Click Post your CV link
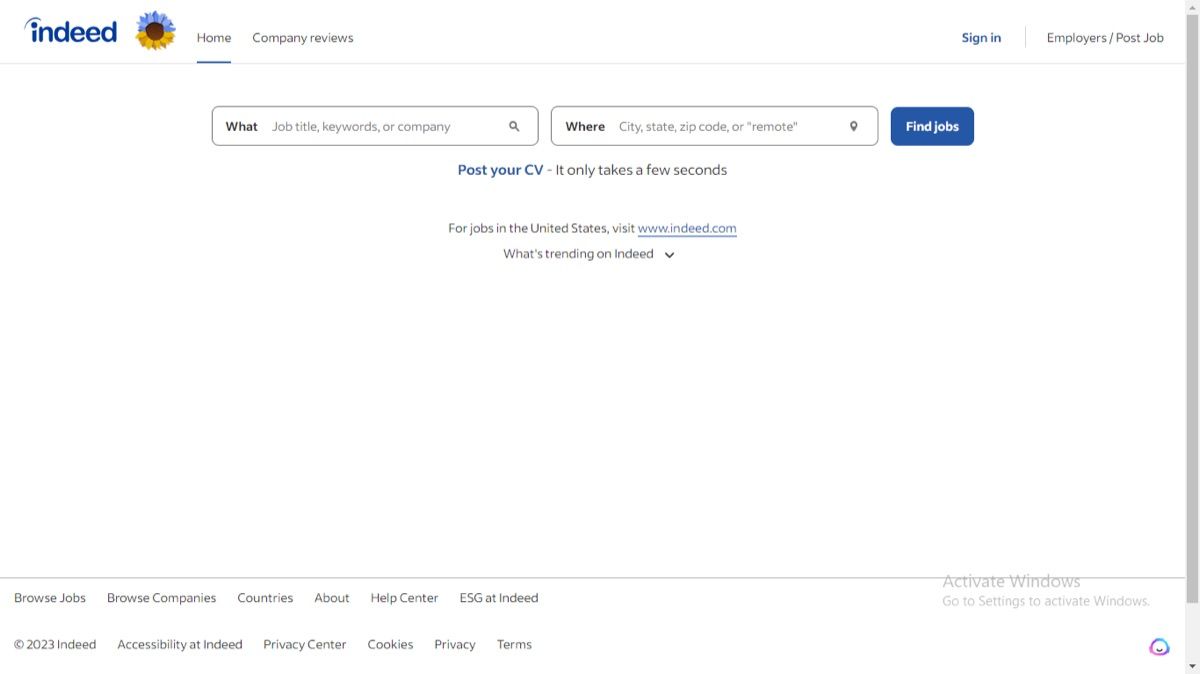 500,170
